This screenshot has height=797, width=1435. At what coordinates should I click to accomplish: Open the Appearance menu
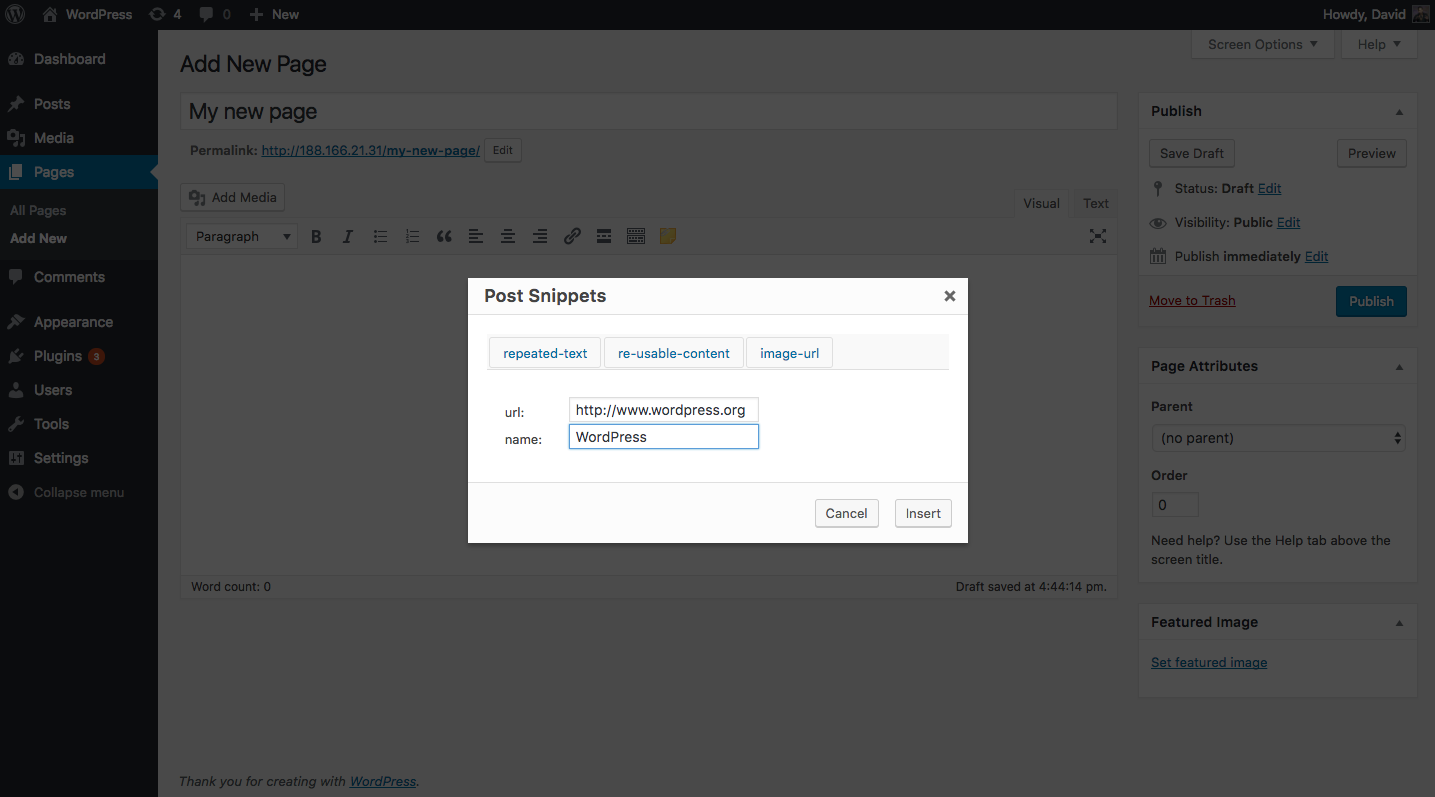[78, 322]
